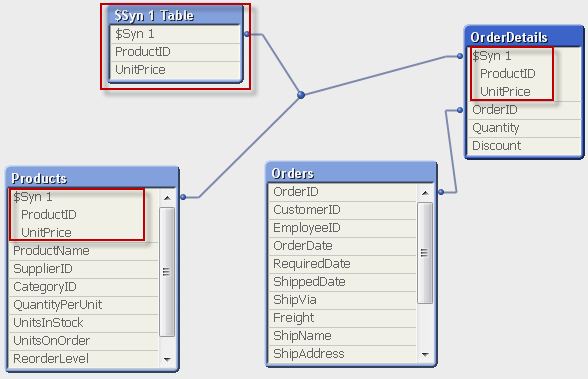Select the ShipAddress field
This screenshot has width=588, height=379.
(343, 354)
